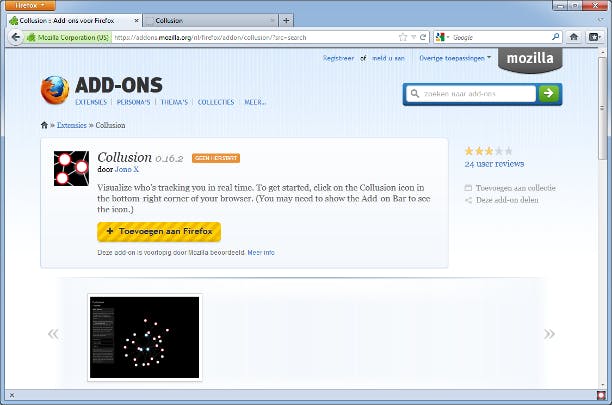
Task: Show next screenshot with right chevron
Action: pos(549,334)
